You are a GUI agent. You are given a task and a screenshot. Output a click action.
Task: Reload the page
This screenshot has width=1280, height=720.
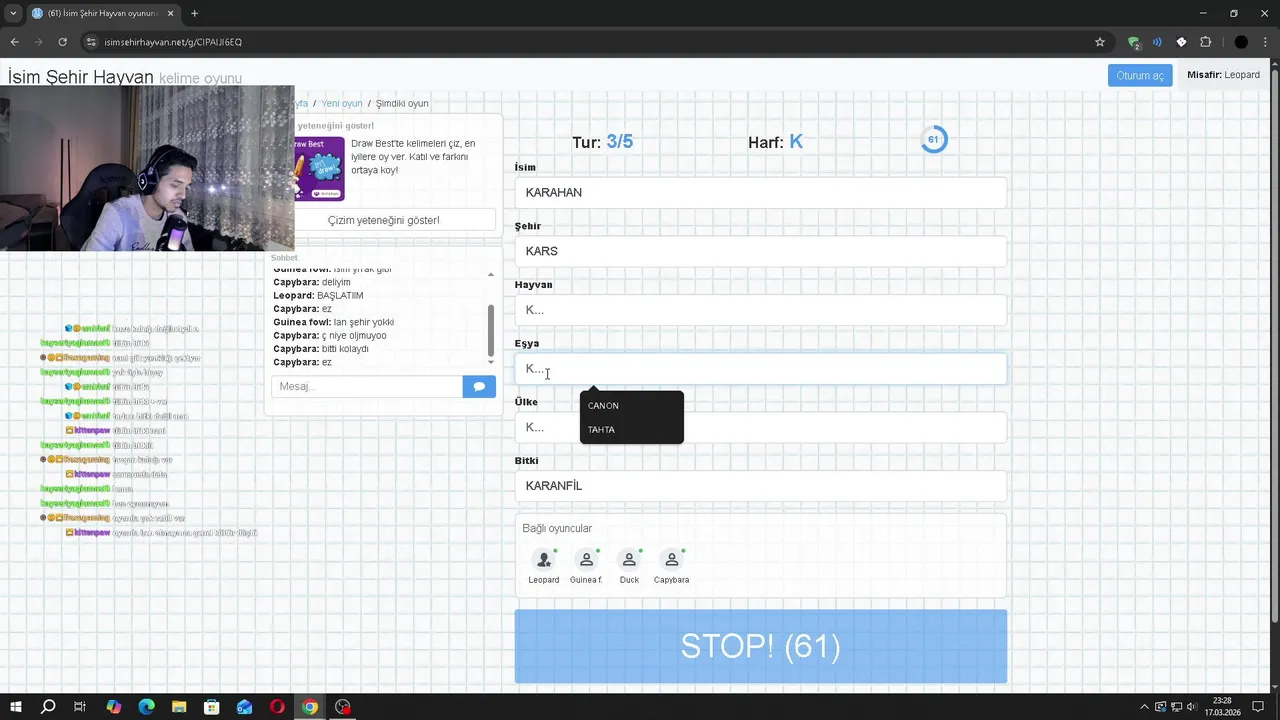tap(62, 42)
